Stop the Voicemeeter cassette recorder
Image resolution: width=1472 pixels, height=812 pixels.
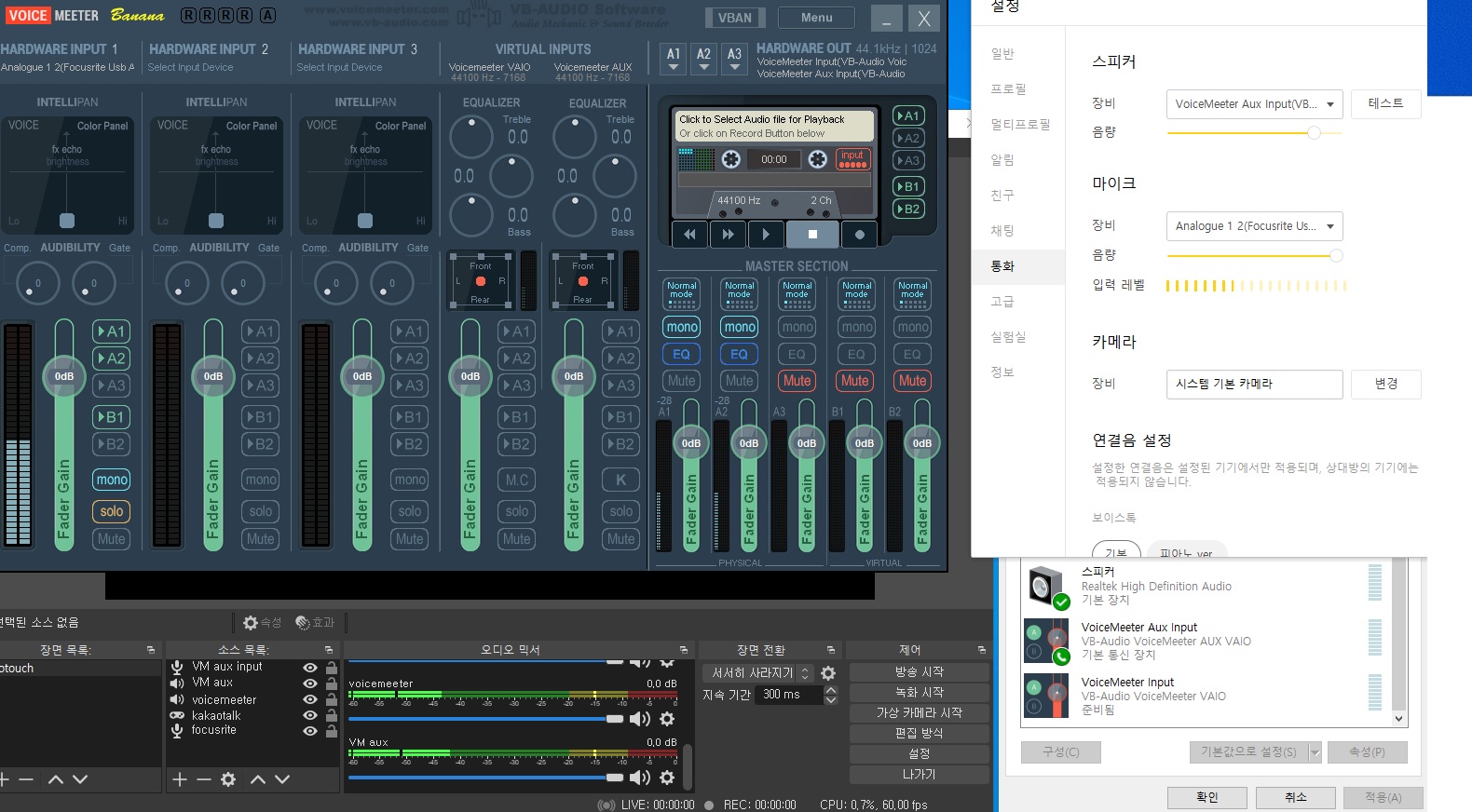(812, 235)
